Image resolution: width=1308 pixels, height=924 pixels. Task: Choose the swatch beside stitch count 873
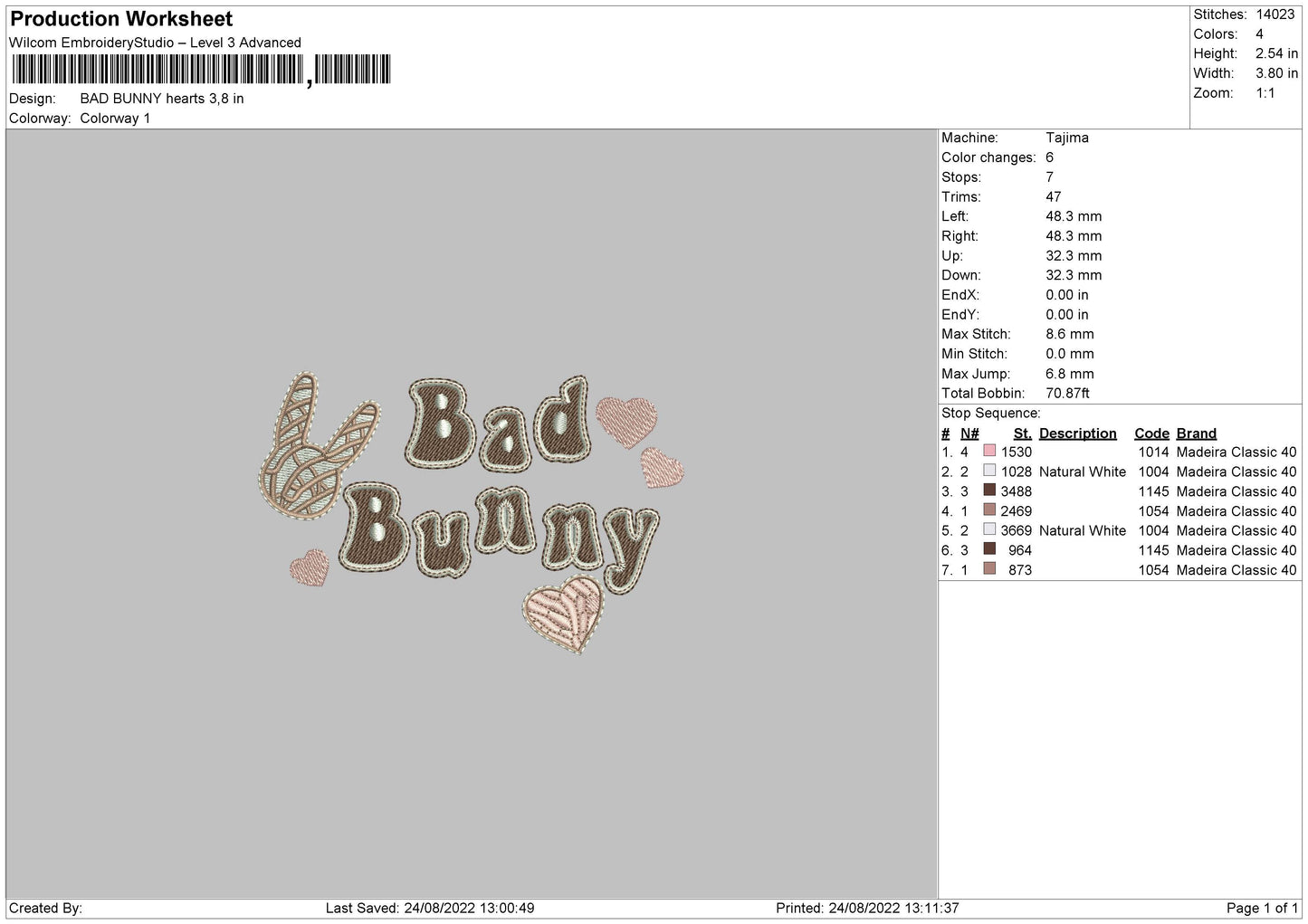(x=989, y=570)
